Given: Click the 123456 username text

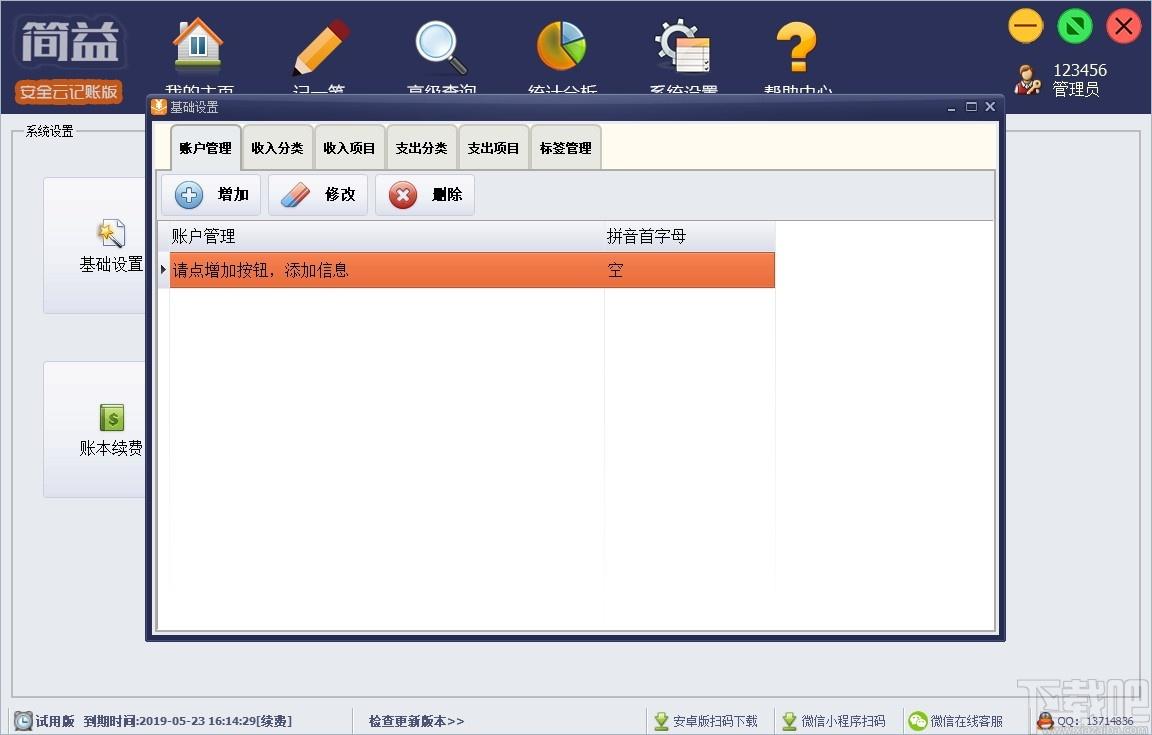Looking at the screenshot, I should coord(1079,70).
